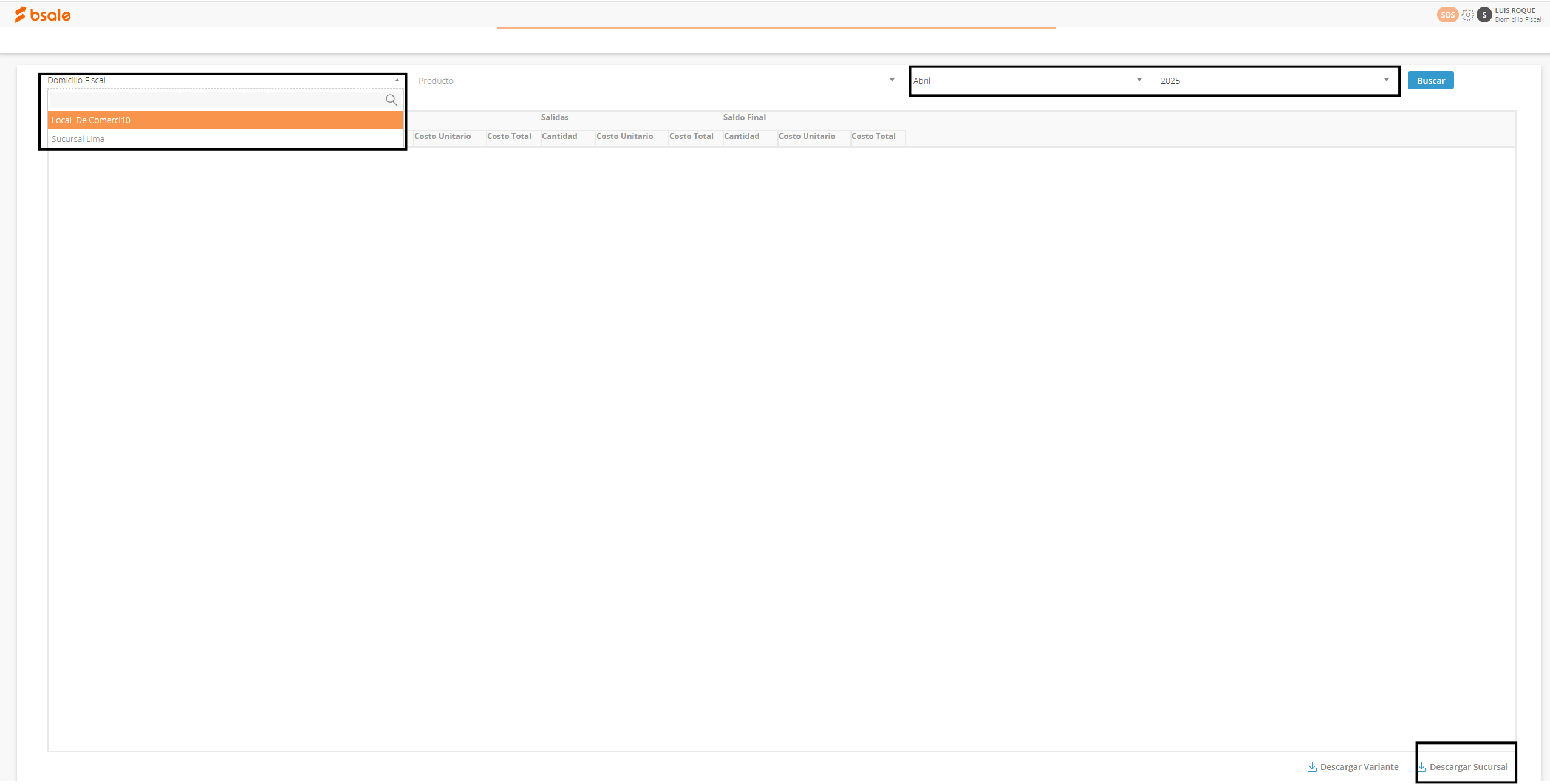Click the magnifier icon in branch search

[391, 100]
